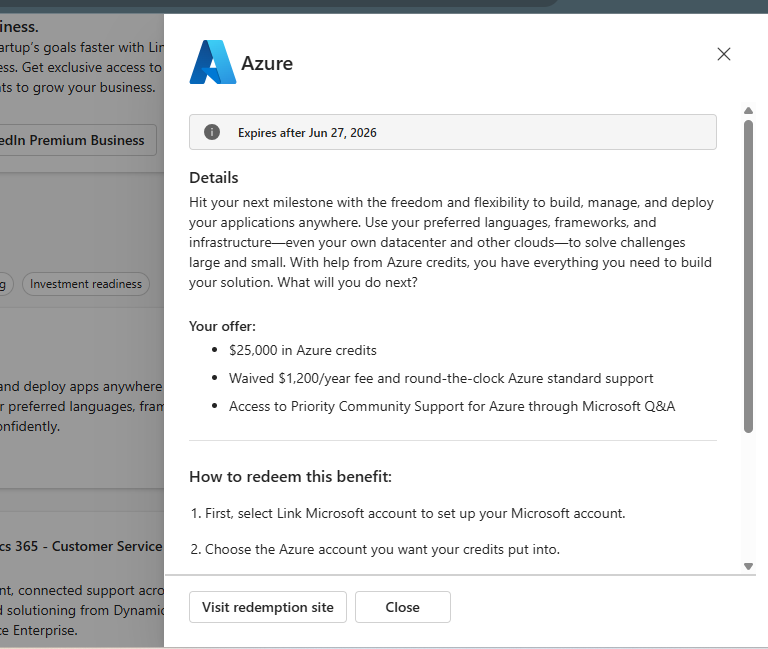
Task: Click the Azure title text
Action: tap(267, 63)
